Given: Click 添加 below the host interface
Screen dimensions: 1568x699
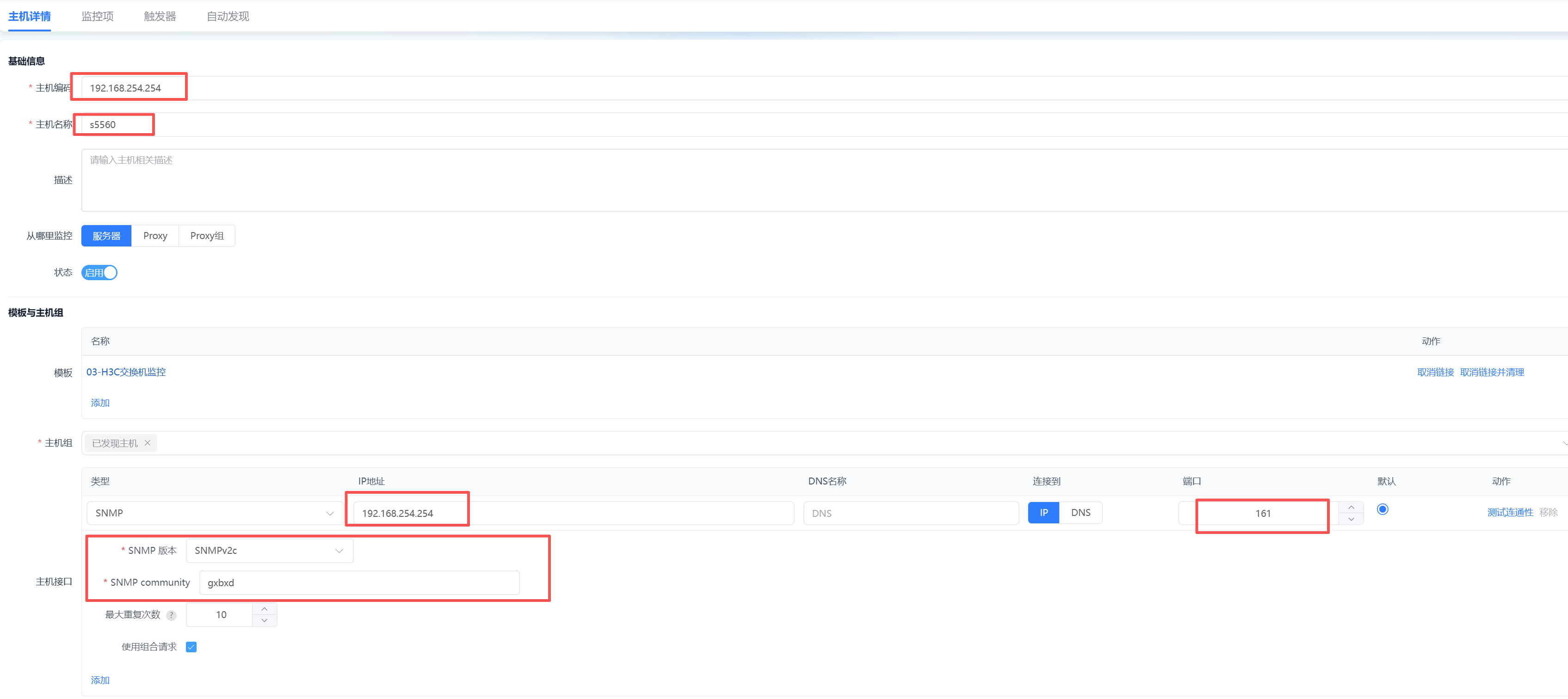Looking at the screenshot, I should [x=100, y=680].
